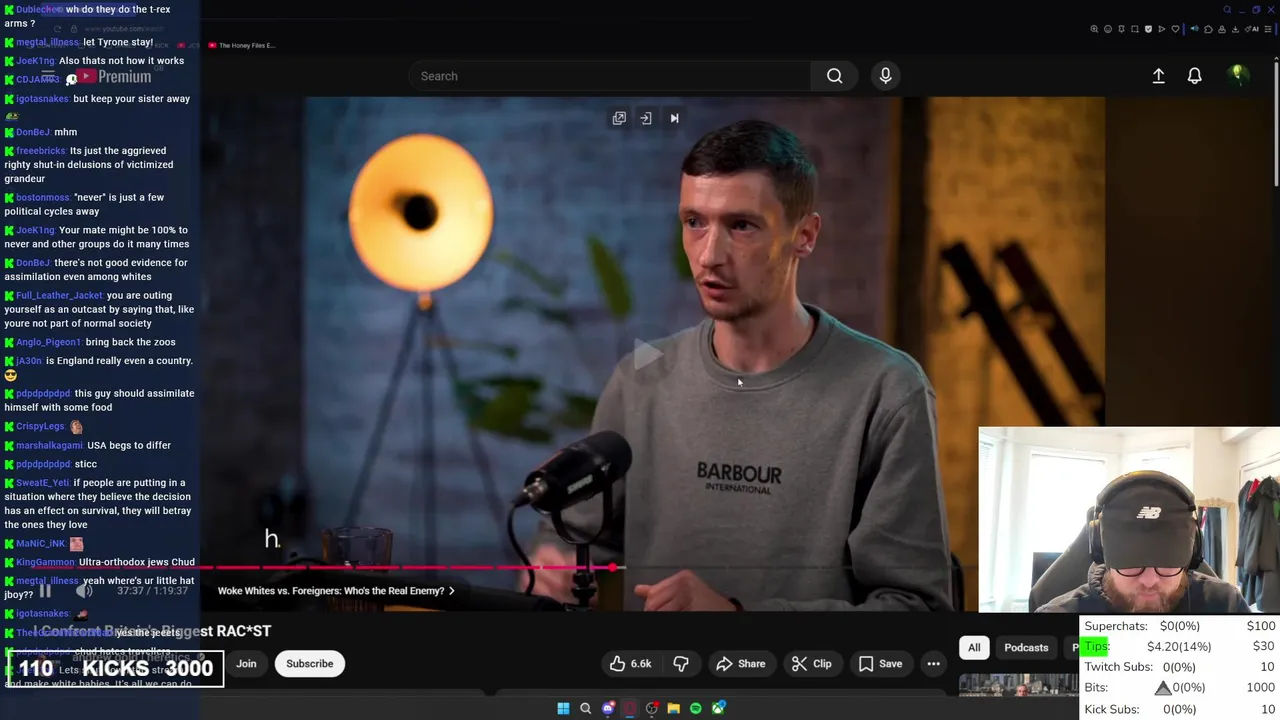The width and height of the screenshot is (1280, 720).
Task: Click the Clip scissors button
Action: point(811,663)
